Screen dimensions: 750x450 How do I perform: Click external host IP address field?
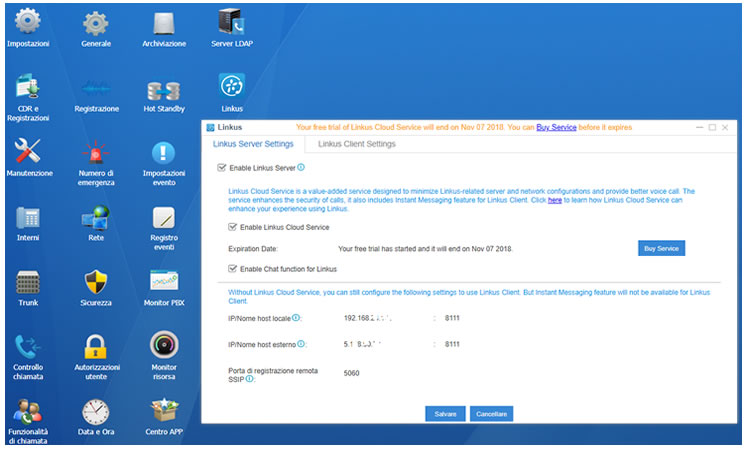[x=362, y=344]
